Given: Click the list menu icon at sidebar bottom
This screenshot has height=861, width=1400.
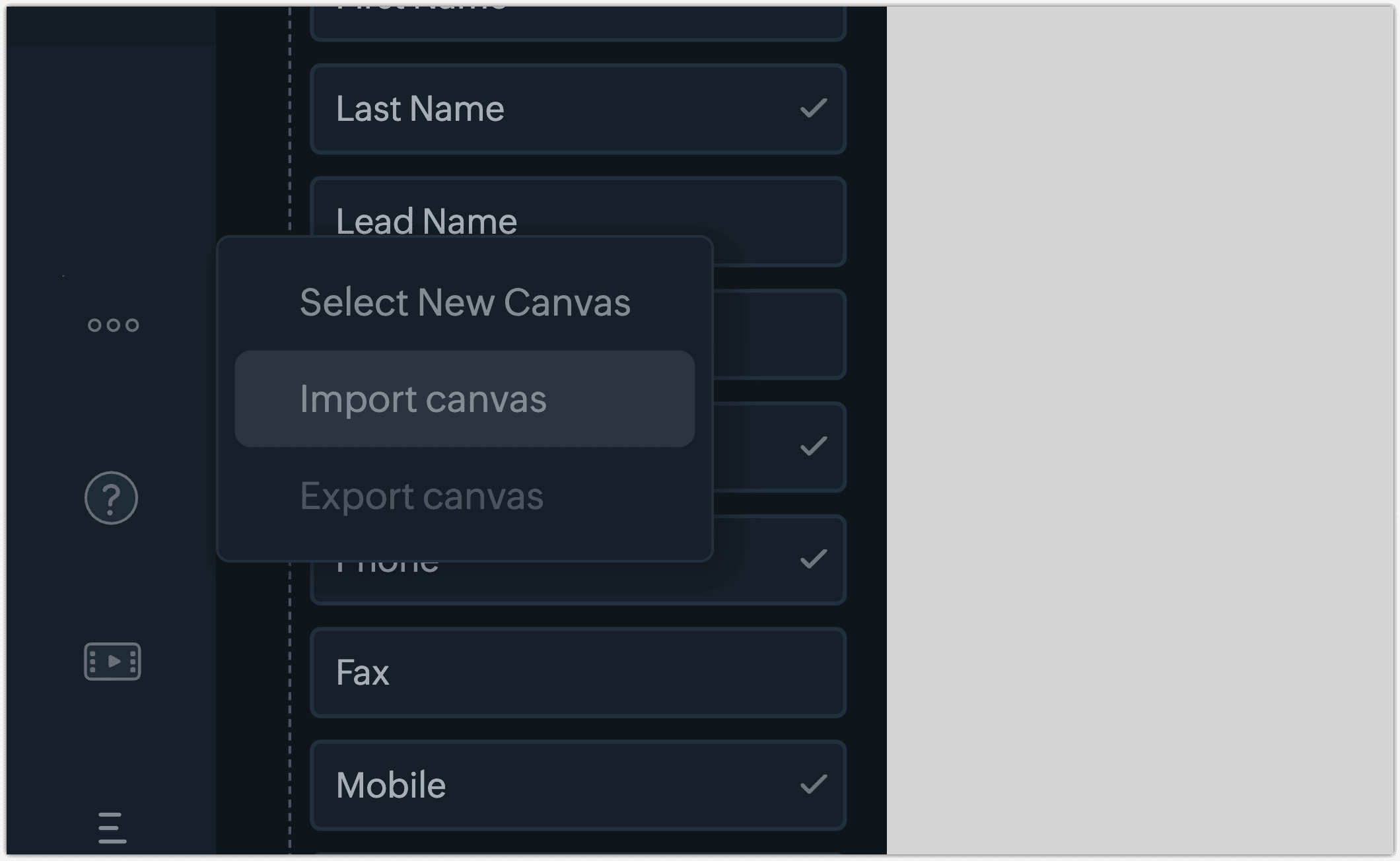Looking at the screenshot, I should pos(112,828).
